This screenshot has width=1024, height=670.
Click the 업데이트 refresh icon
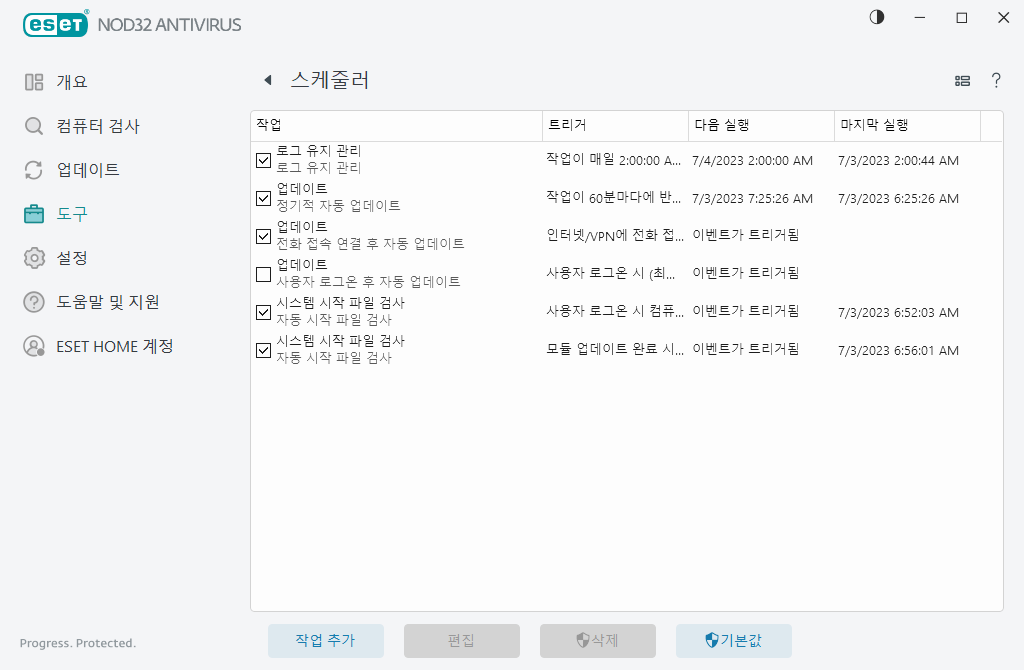(x=34, y=169)
